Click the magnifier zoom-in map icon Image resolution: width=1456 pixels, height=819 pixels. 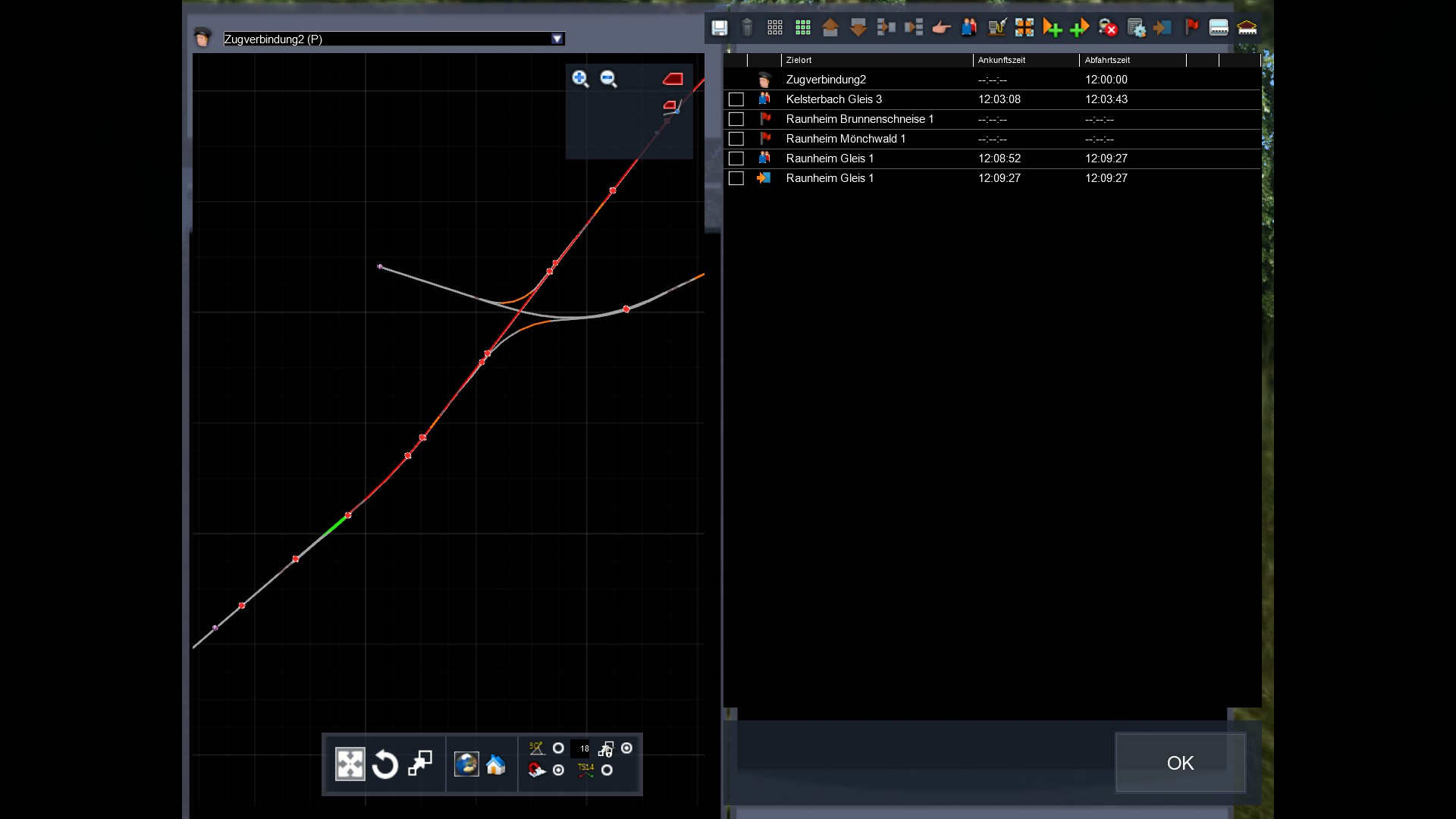[x=580, y=79]
